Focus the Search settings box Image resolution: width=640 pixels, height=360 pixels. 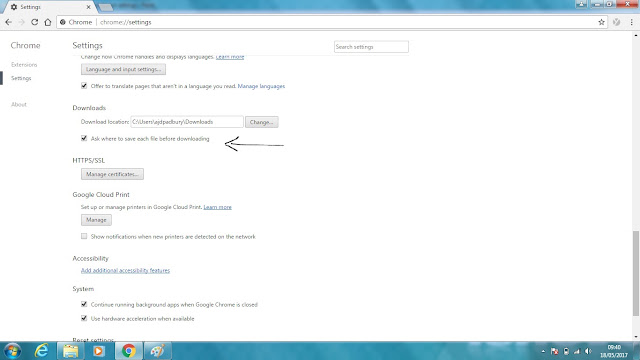(371, 47)
